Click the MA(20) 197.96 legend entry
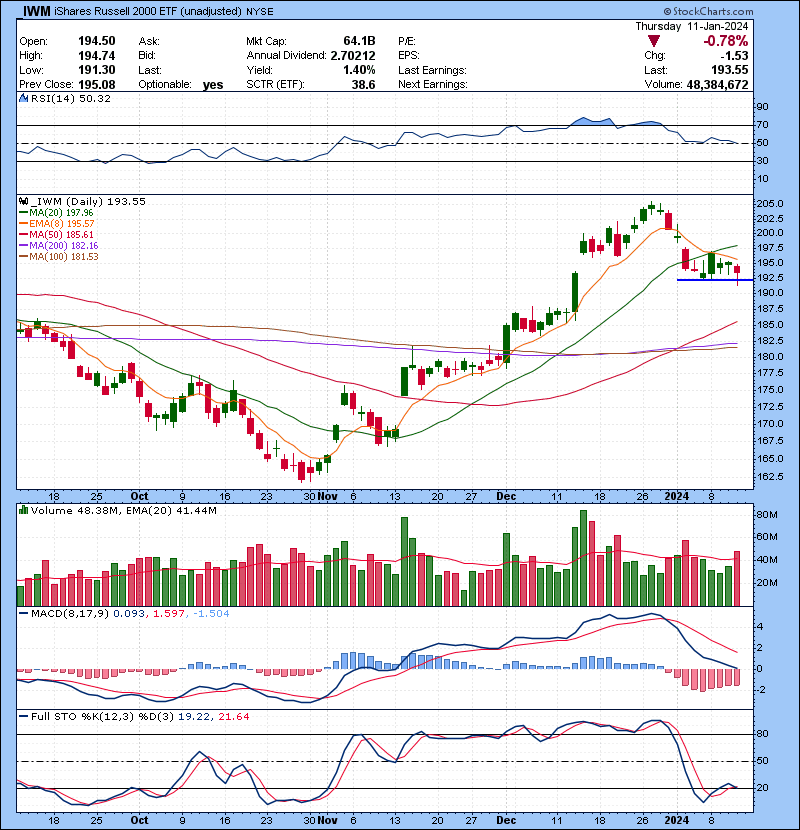Image resolution: width=800 pixels, height=830 pixels. (x=61, y=212)
